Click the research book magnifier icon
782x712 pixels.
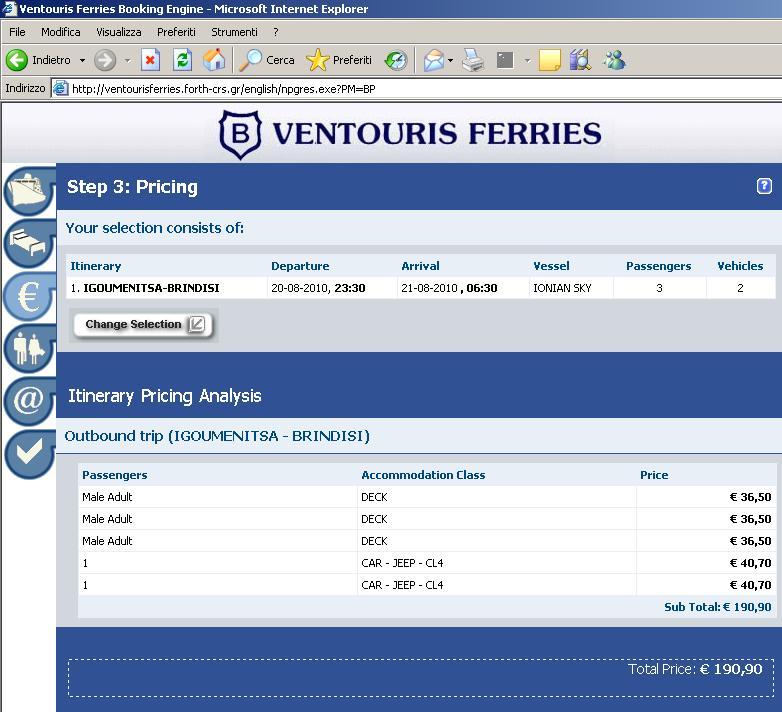click(x=580, y=60)
